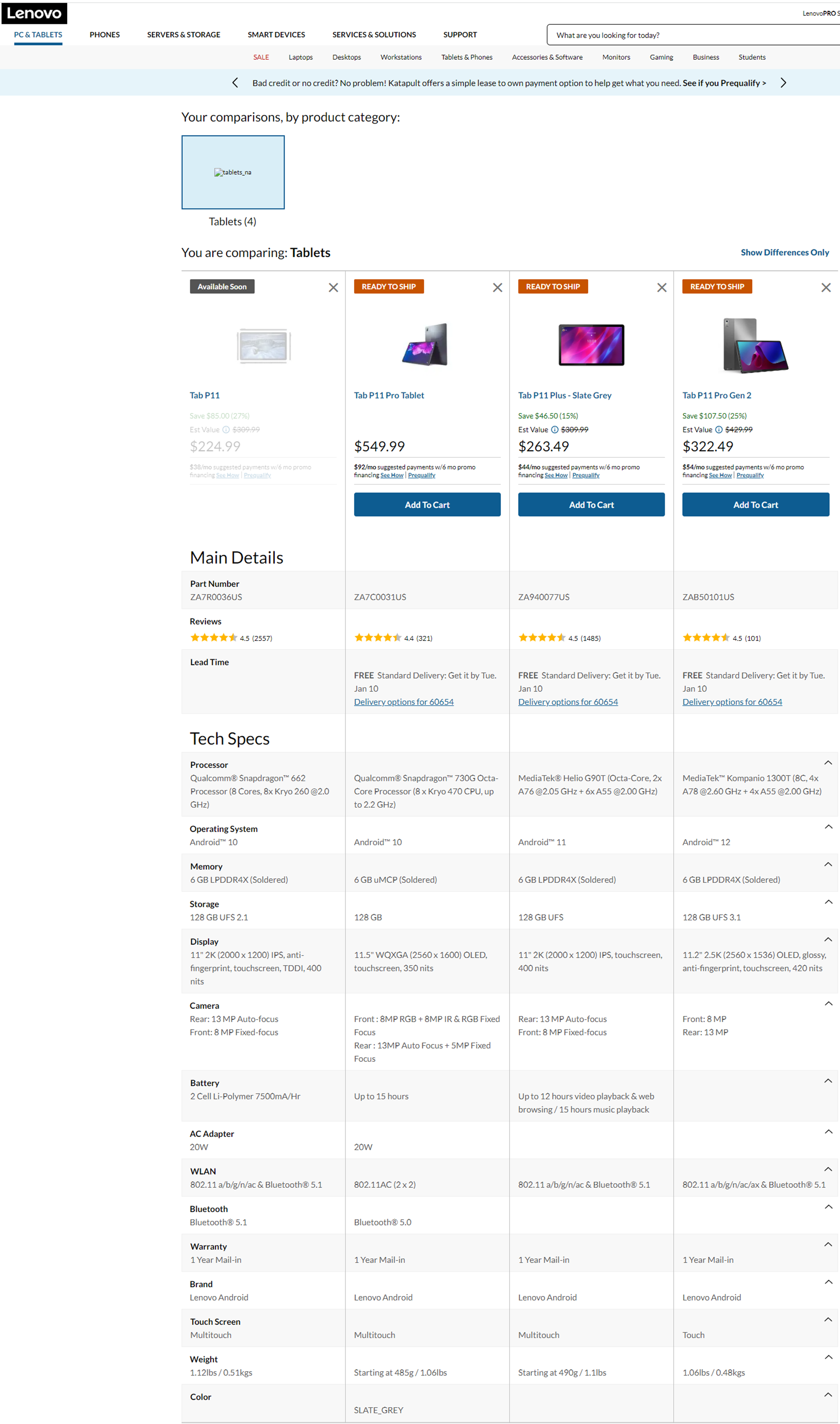This screenshot has width=840, height=1424.
Task: Remove Tab P11 Plus Slate Grey from comparison
Action: point(662,288)
